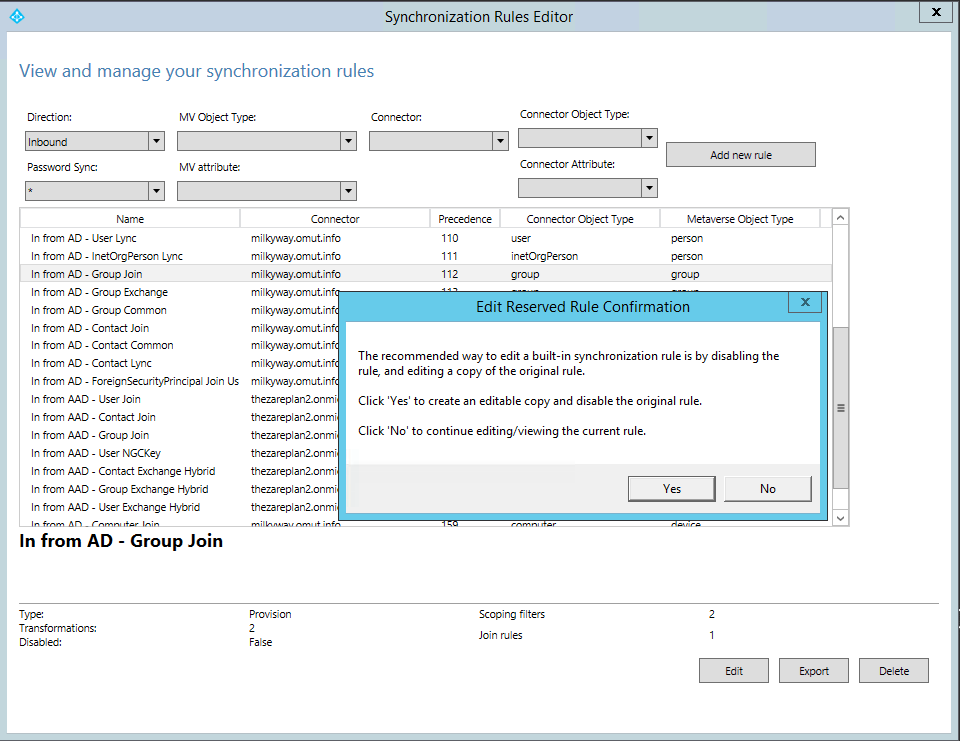Select the 'In from AD - Contact Lync' rule
Image resolution: width=960 pixels, height=741 pixels.
pyautogui.click(x=91, y=363)
